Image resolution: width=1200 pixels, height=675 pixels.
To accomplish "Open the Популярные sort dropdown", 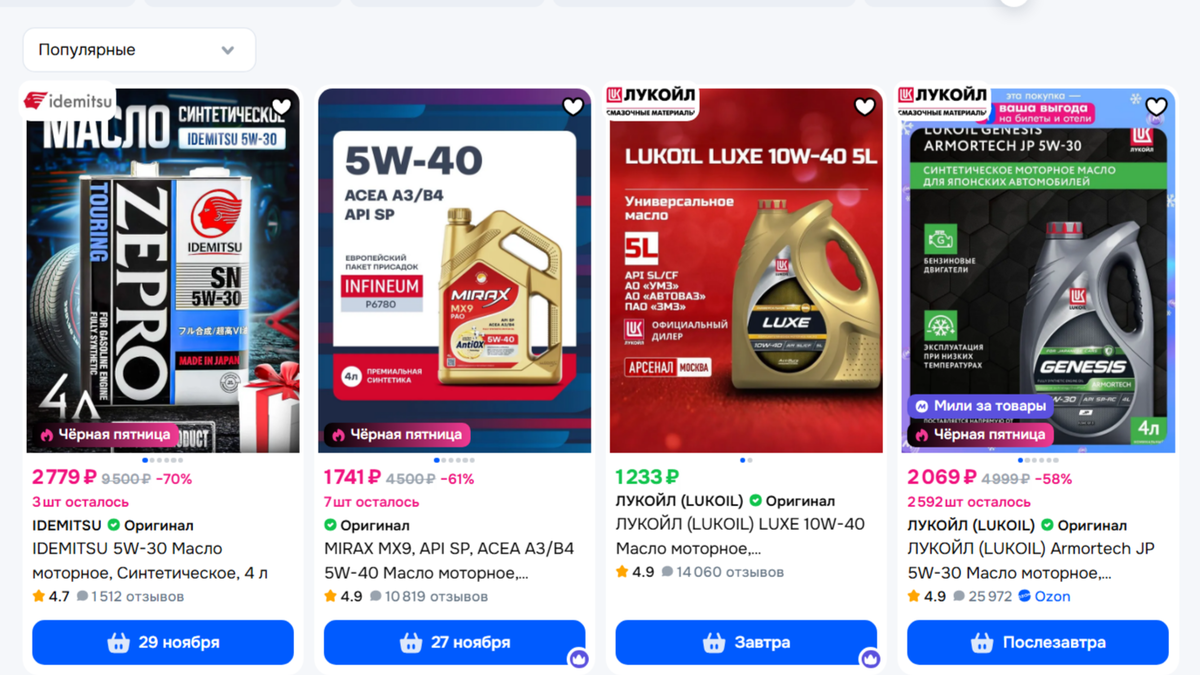I will point(139,50).
